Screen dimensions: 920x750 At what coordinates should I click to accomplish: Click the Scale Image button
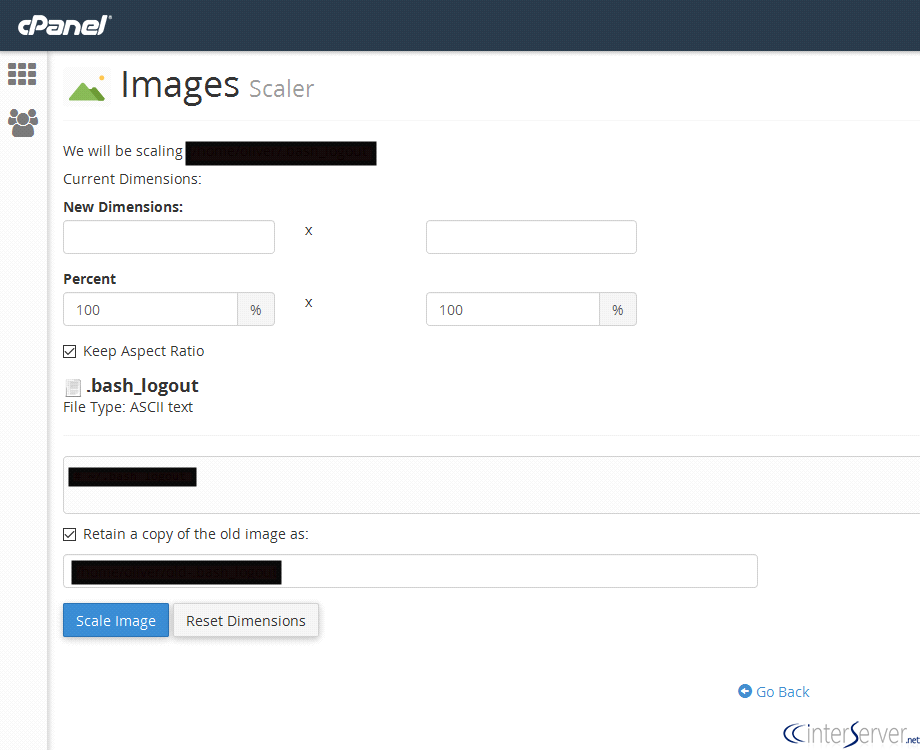click(x=116, y=620)
